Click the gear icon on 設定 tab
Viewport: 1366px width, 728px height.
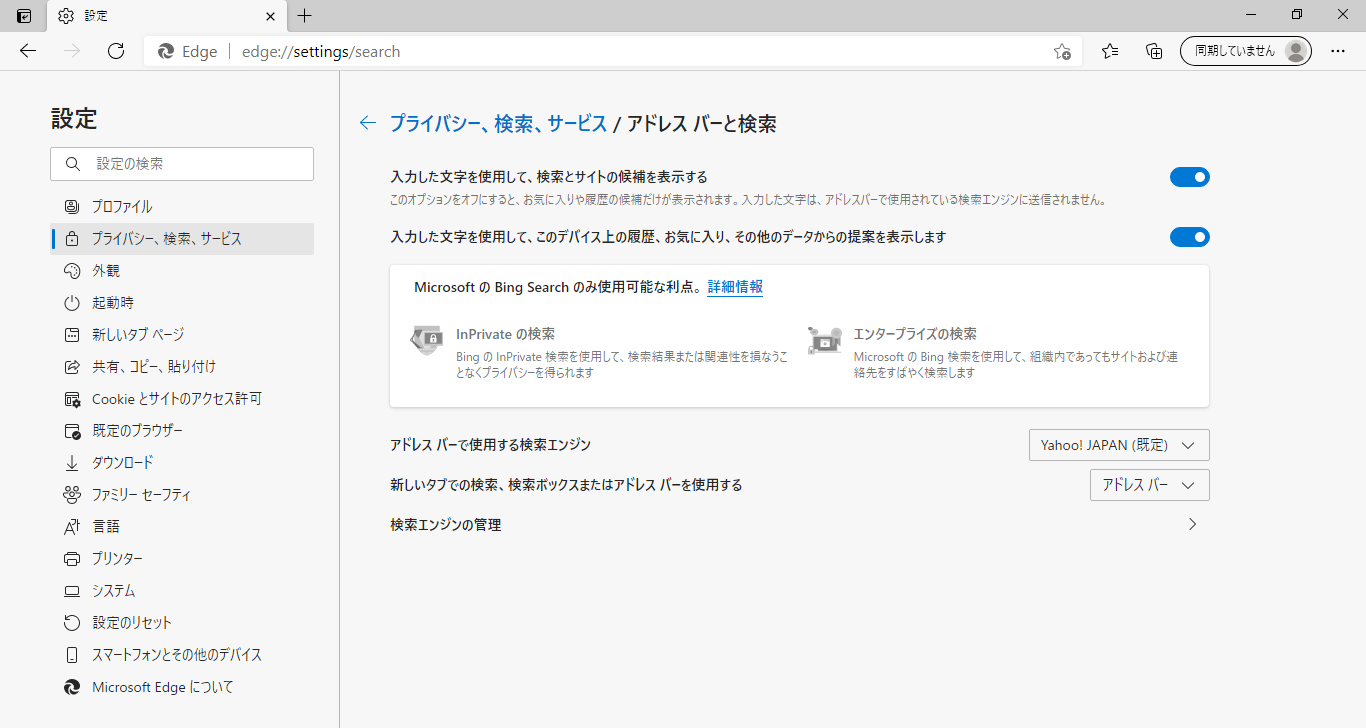pos(66,16)
